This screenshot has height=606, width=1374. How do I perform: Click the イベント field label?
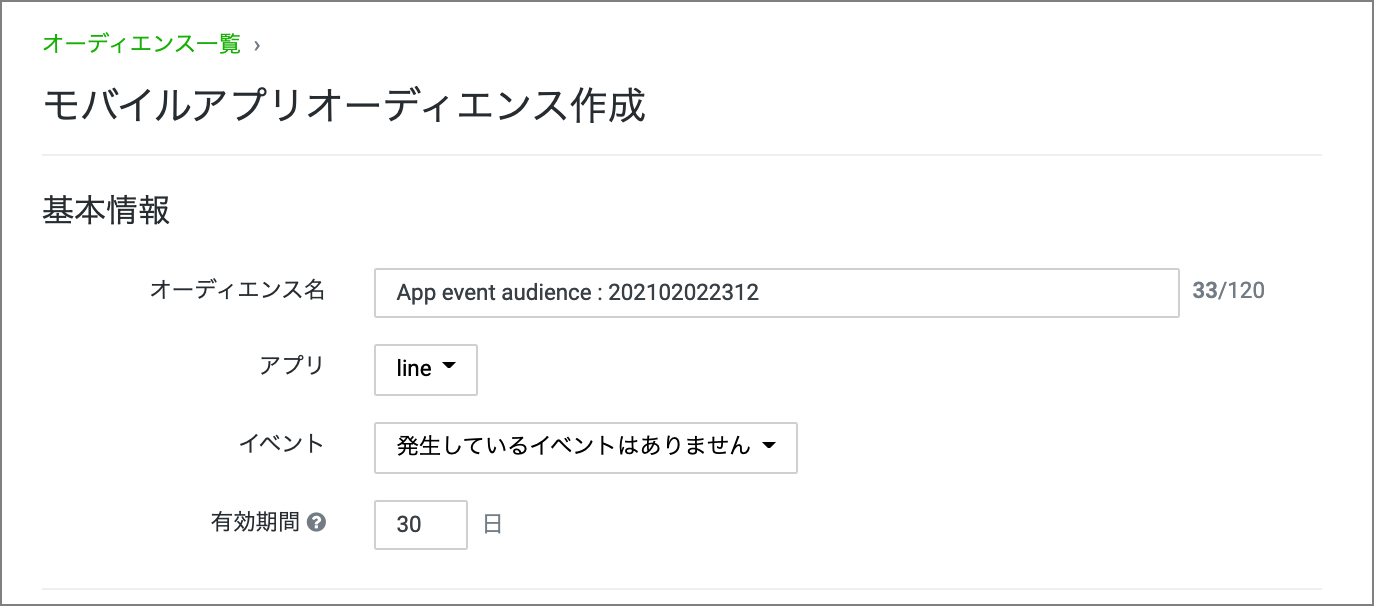[x=281, y=443]
